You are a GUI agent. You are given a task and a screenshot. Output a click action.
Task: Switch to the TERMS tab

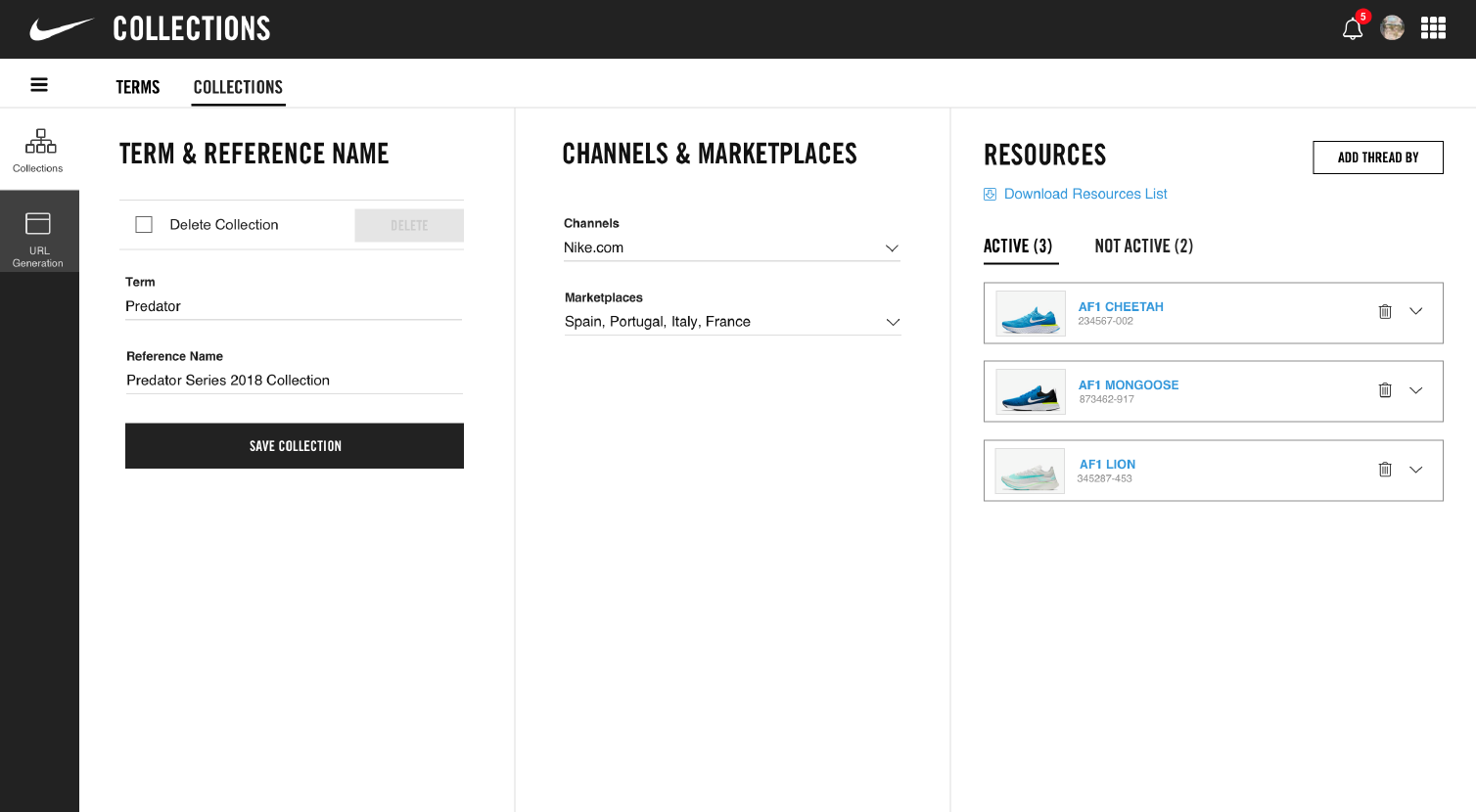tap(137, 87)
